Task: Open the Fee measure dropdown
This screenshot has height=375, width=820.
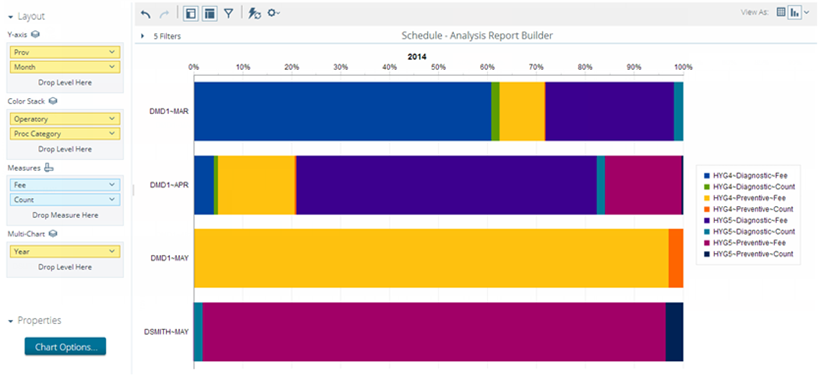Action: click(x=65, y=185)
